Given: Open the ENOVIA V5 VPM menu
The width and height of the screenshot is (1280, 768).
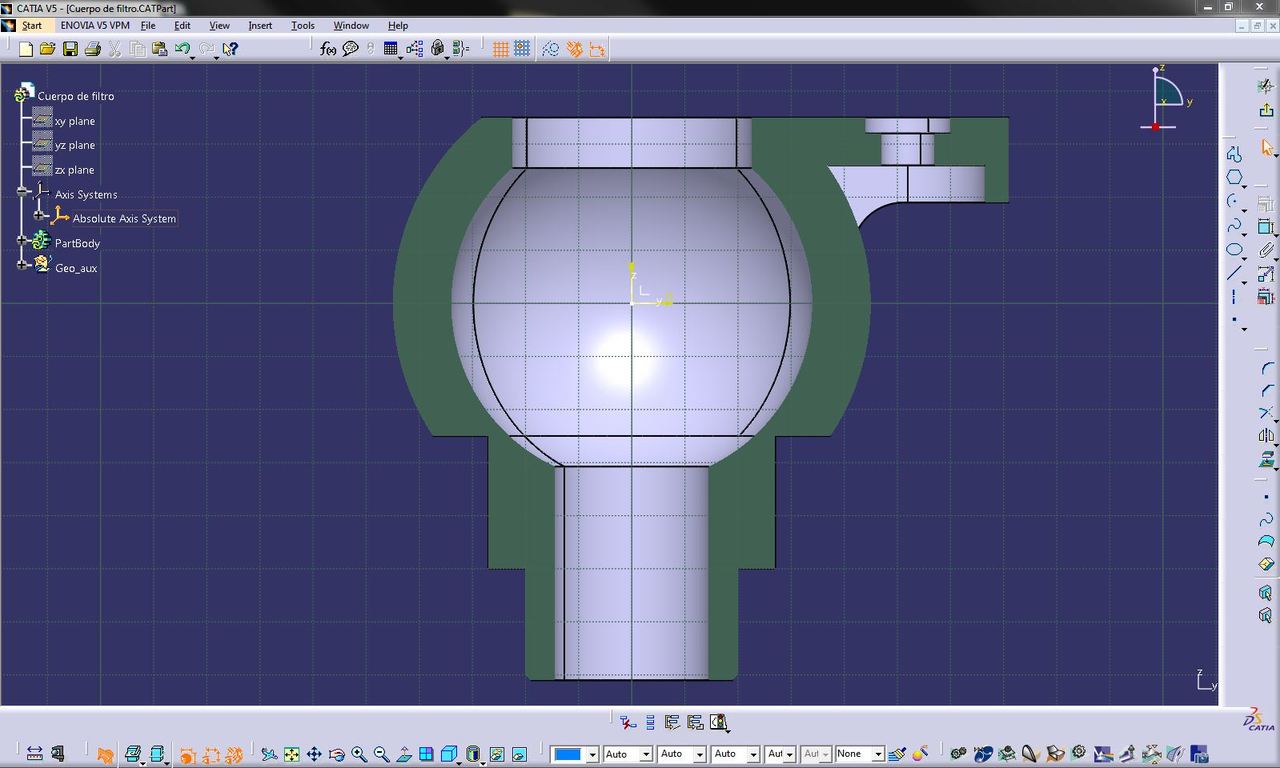Looking at the screenshot, I should click(x=95, y=25).
